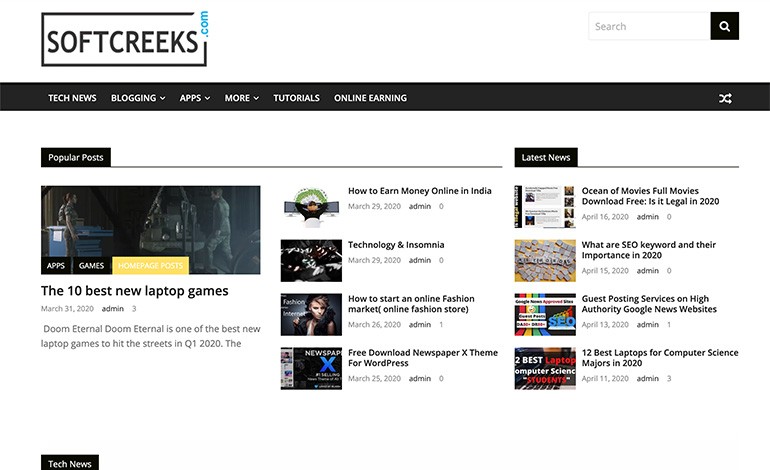This screenshot has width=770, height=470.
Task: Open 'Guest Posting Services' article link
Action: coord(649,304)
